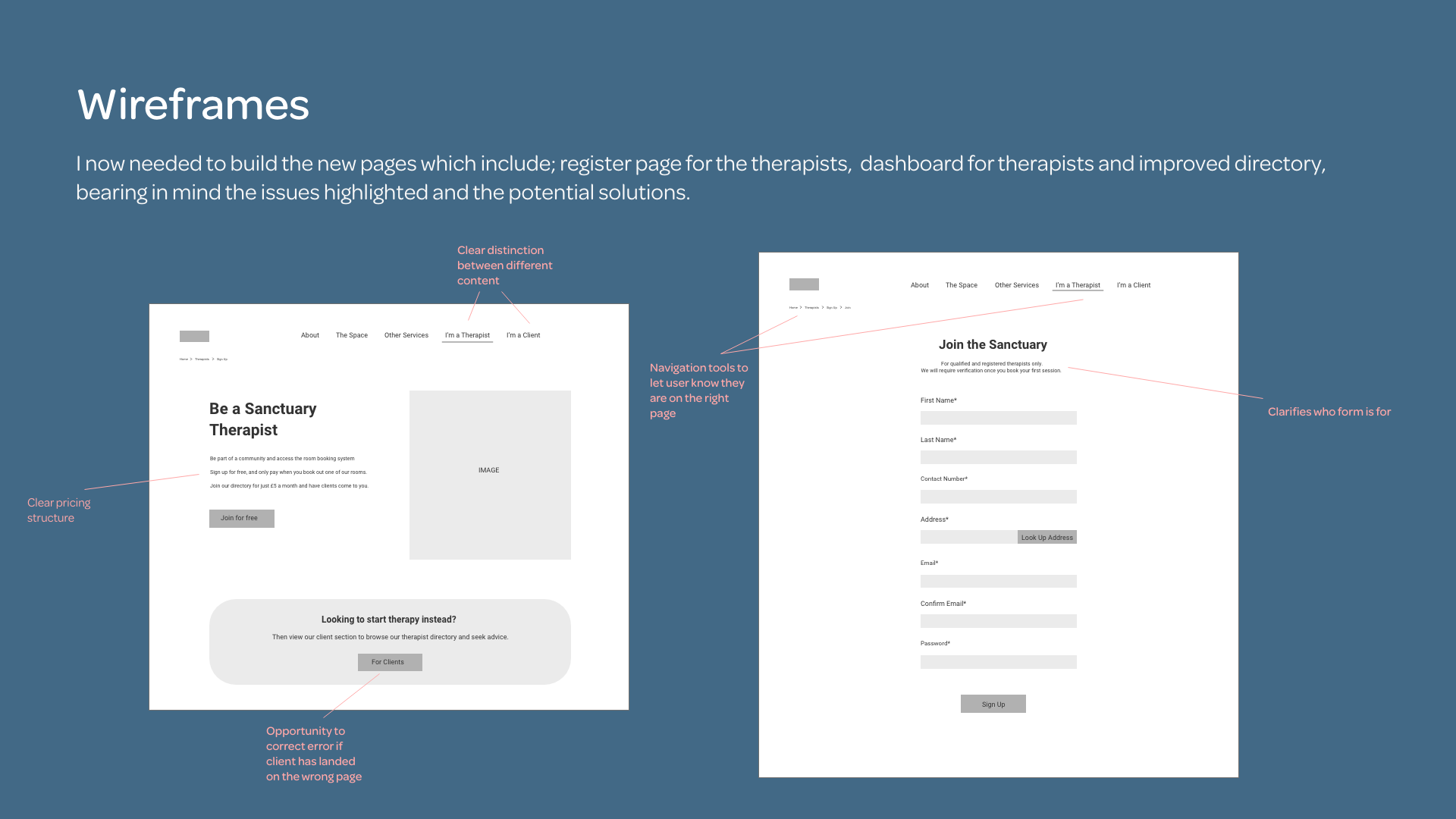1456x819 pixels.
Task: Open Other Services in right wireframe nav
Action: (x=1016, y=285)
